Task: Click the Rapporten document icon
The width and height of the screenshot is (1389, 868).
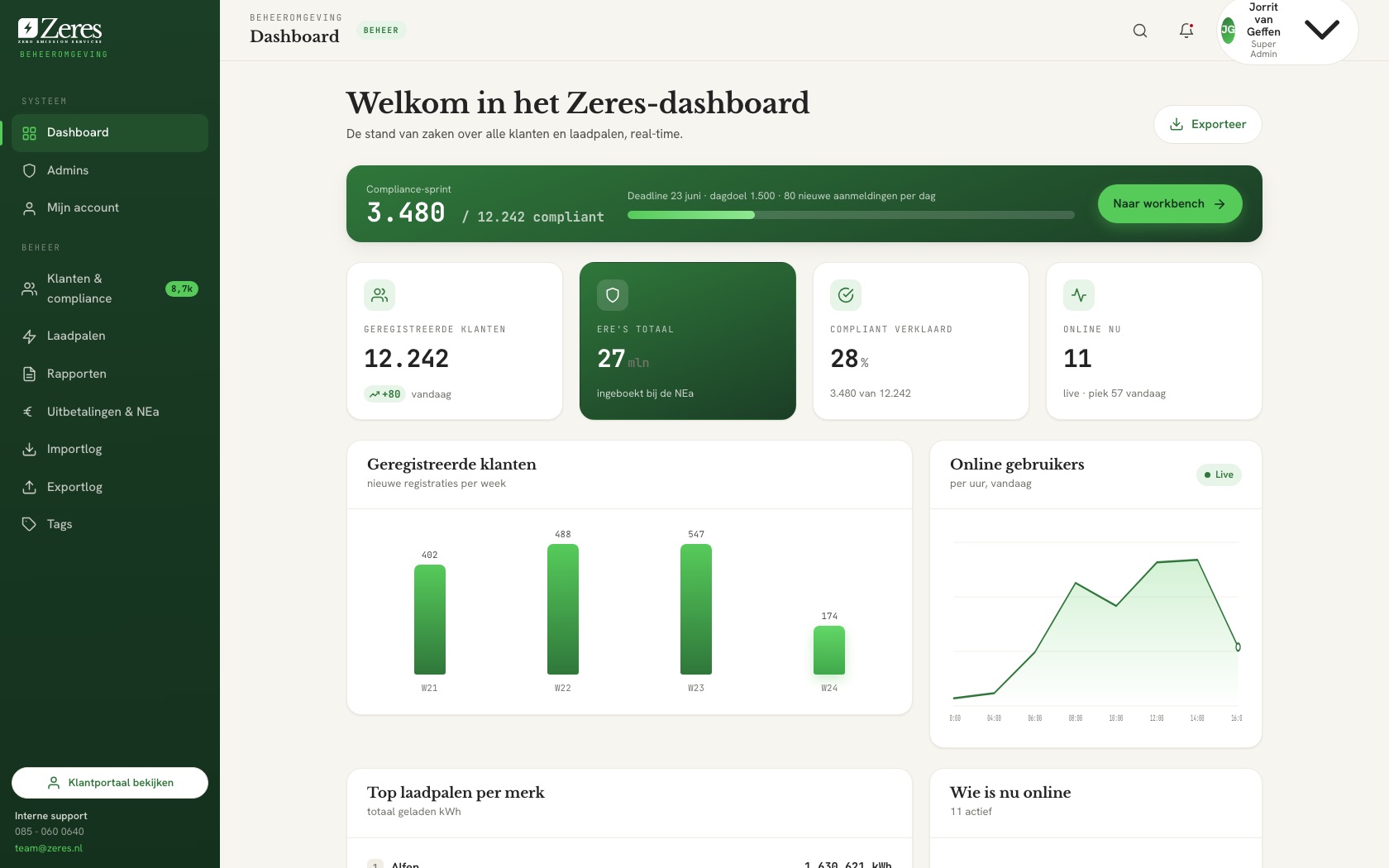Action: tap(30, 374)
